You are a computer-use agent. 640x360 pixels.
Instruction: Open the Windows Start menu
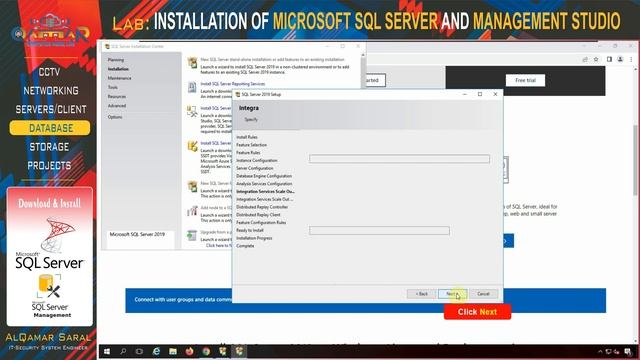(x=107, y=351)
